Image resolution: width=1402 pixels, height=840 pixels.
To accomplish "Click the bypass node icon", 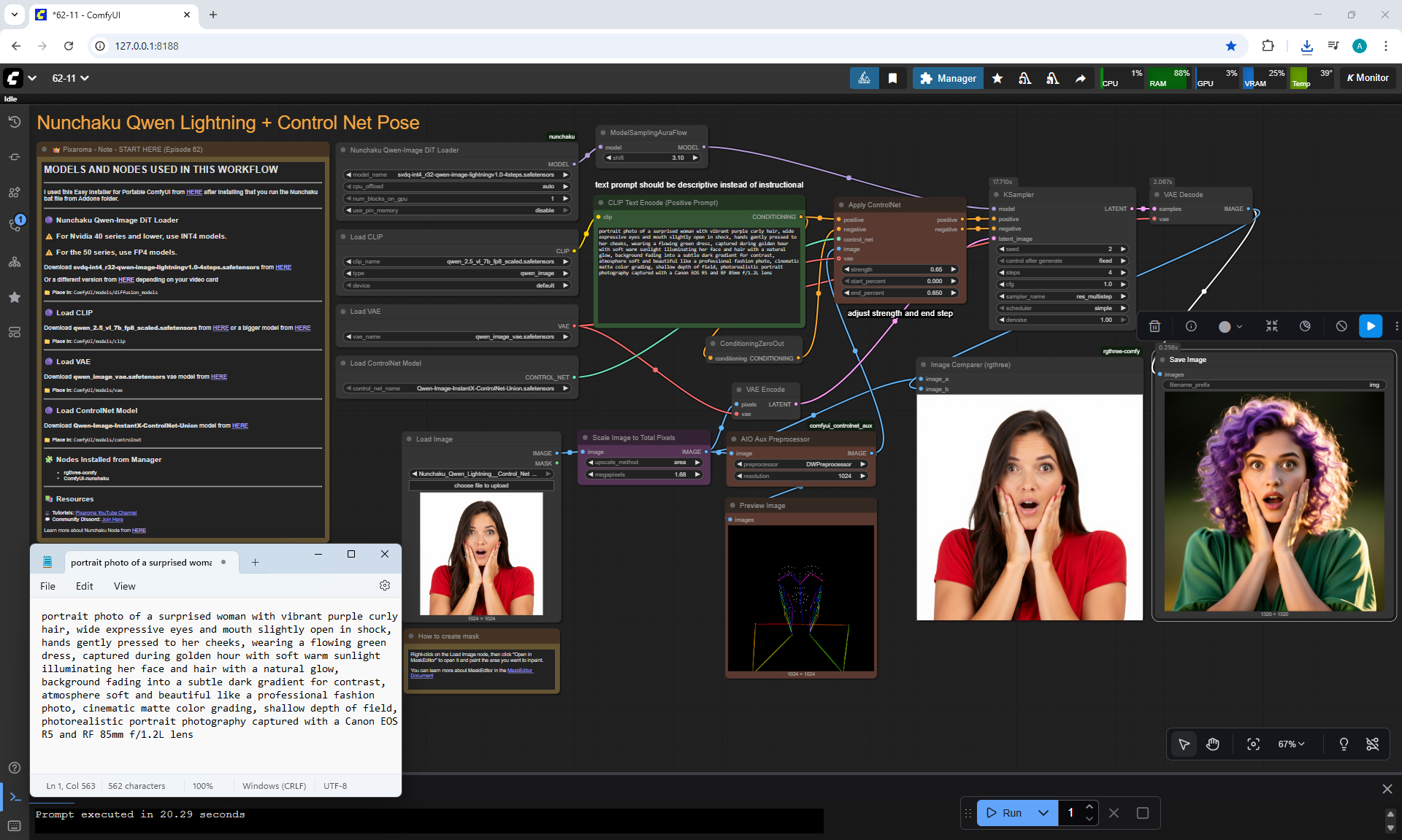I will coord(1341,326).
